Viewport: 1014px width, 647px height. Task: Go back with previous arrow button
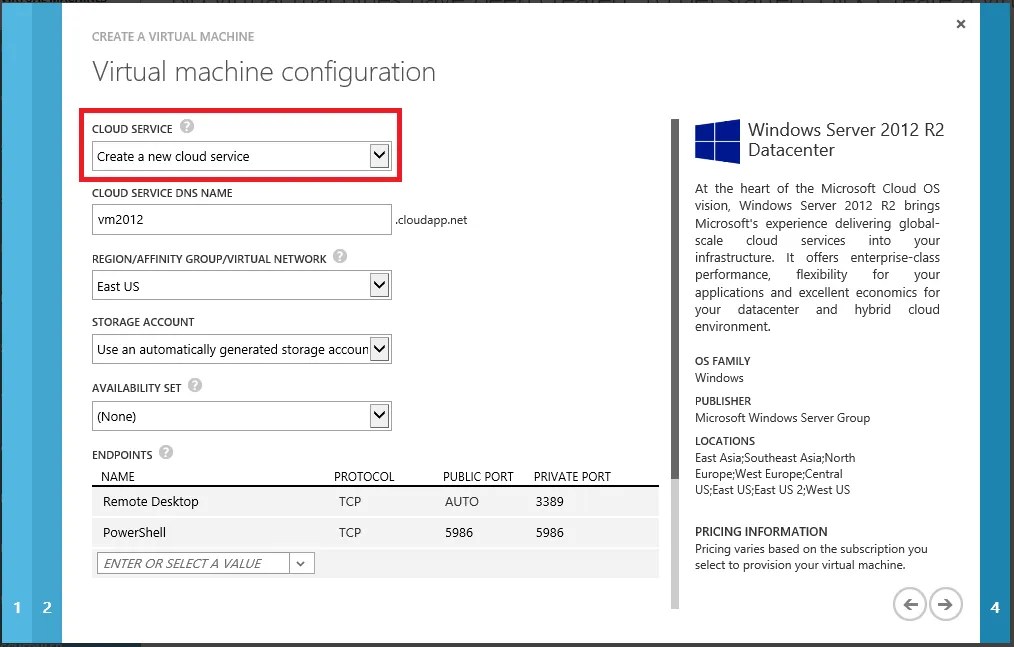coord(910,604)
